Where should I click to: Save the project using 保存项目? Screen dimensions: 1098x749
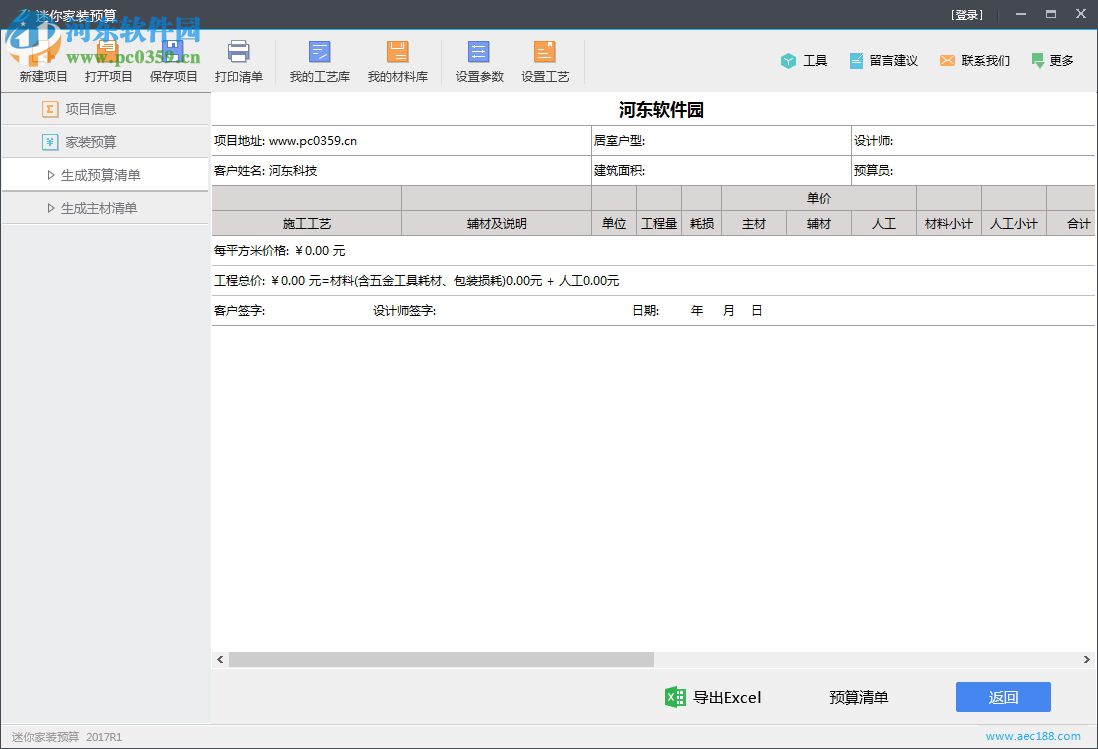click(173, 60)
